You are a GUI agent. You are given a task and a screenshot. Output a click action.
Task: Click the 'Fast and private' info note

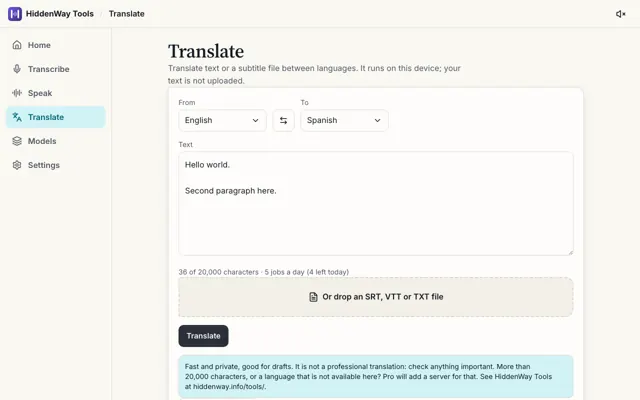click(x=376, y=376)
